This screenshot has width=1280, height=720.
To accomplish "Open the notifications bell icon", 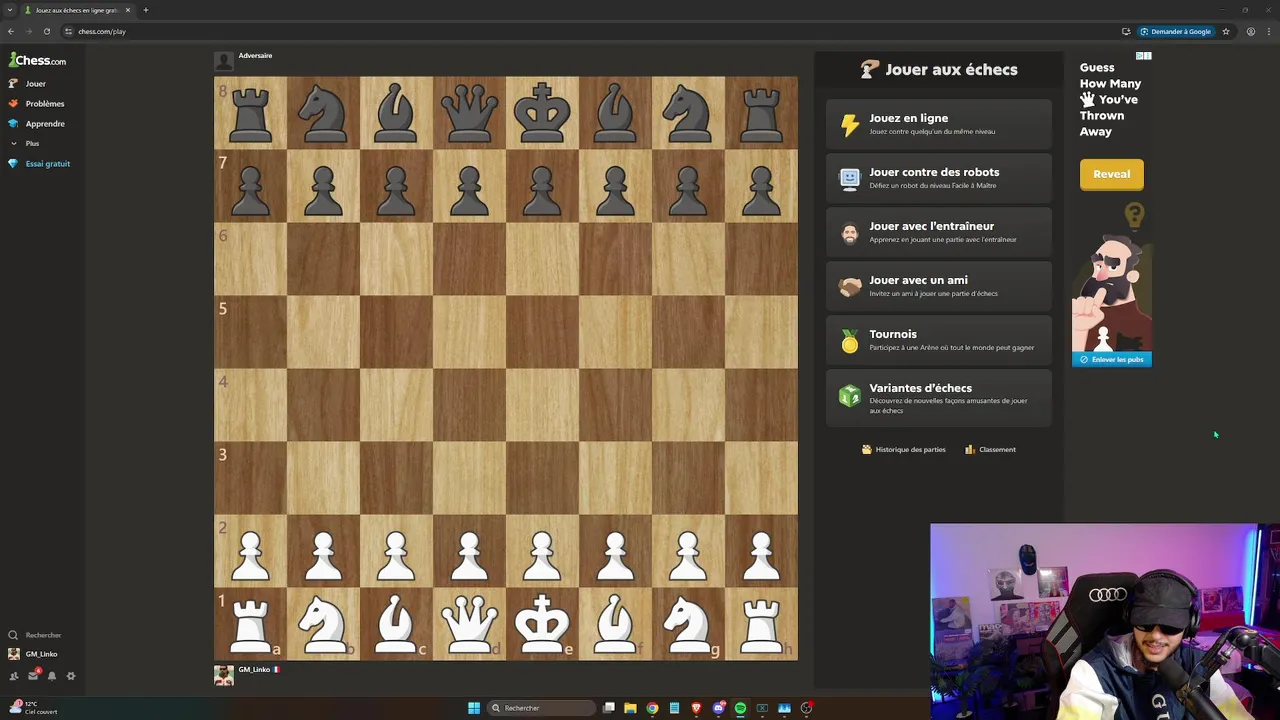I will [x=52, y=676].
